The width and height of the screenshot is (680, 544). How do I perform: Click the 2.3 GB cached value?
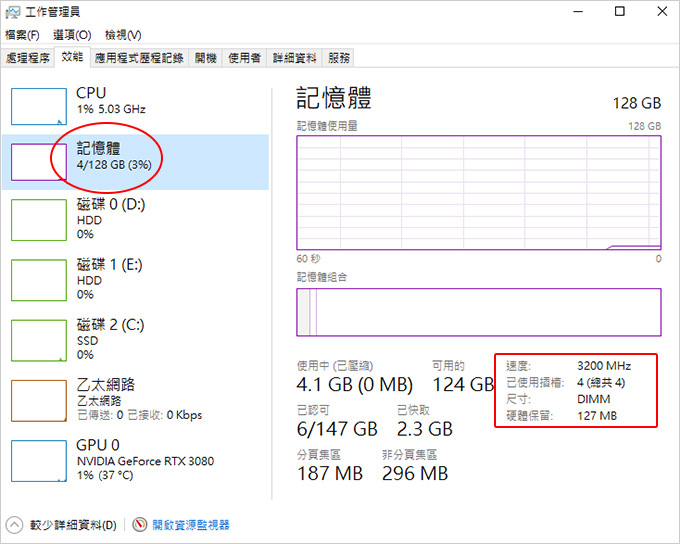pos(425,429)
